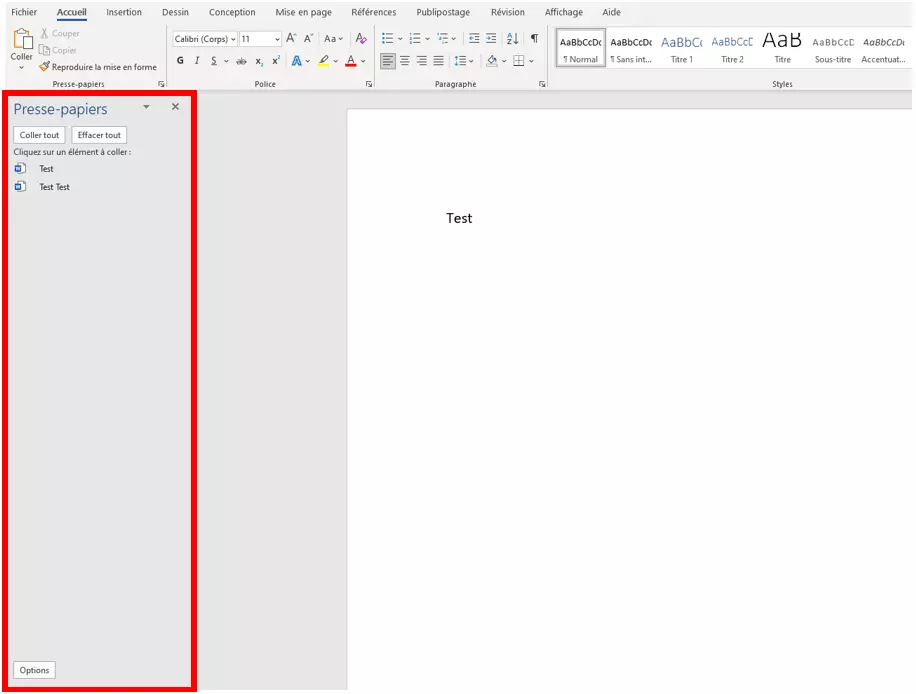
Task: Toggle paragraph marks display
Action: (x=534, y=39)
